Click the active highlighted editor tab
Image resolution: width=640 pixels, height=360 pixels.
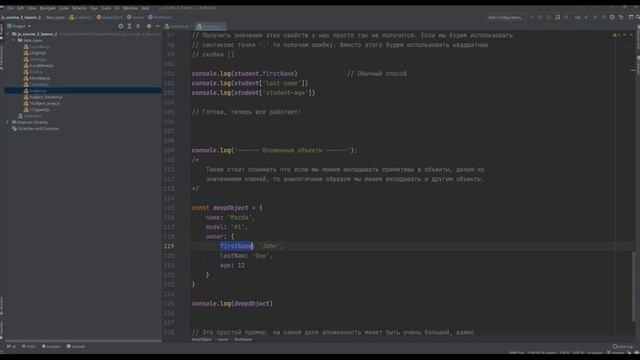coord(210,27)
